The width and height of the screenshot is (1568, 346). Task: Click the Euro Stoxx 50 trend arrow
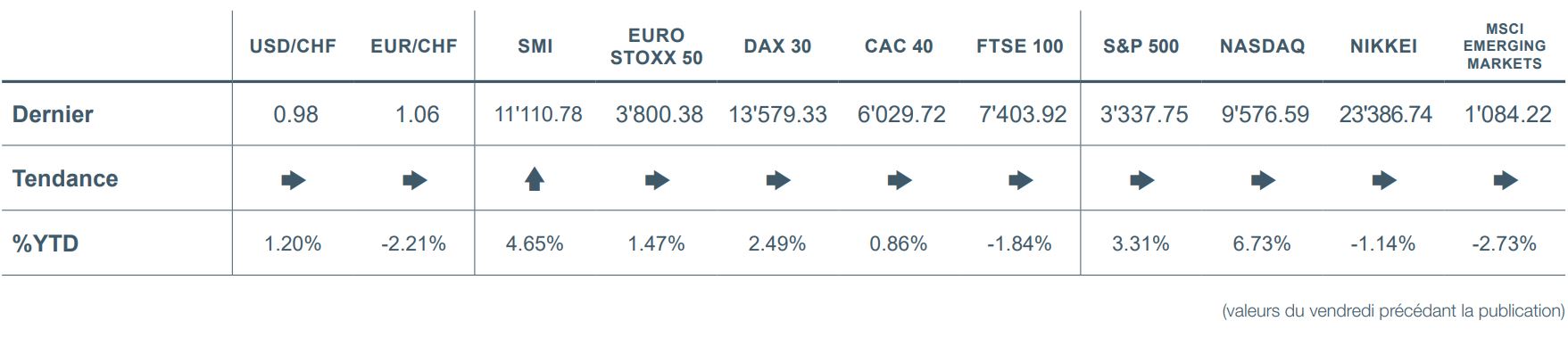click(x=657, y=180)
